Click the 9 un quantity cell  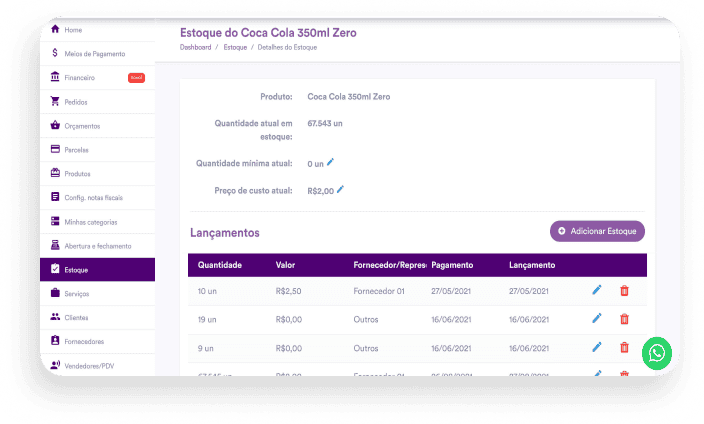206,348
